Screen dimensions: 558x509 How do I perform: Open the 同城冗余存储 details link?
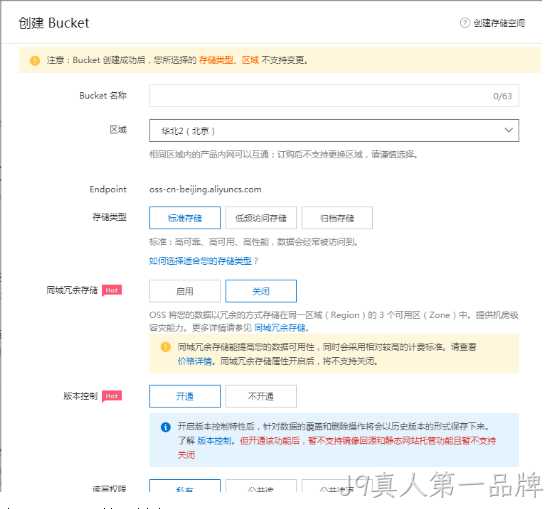click(280, 328)
